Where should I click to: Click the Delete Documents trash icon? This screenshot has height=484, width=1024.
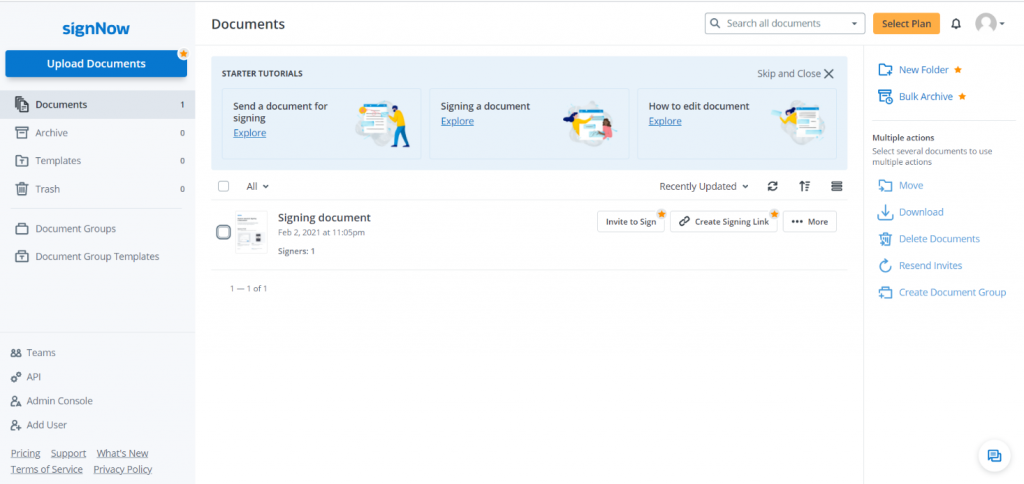[885, 239]
